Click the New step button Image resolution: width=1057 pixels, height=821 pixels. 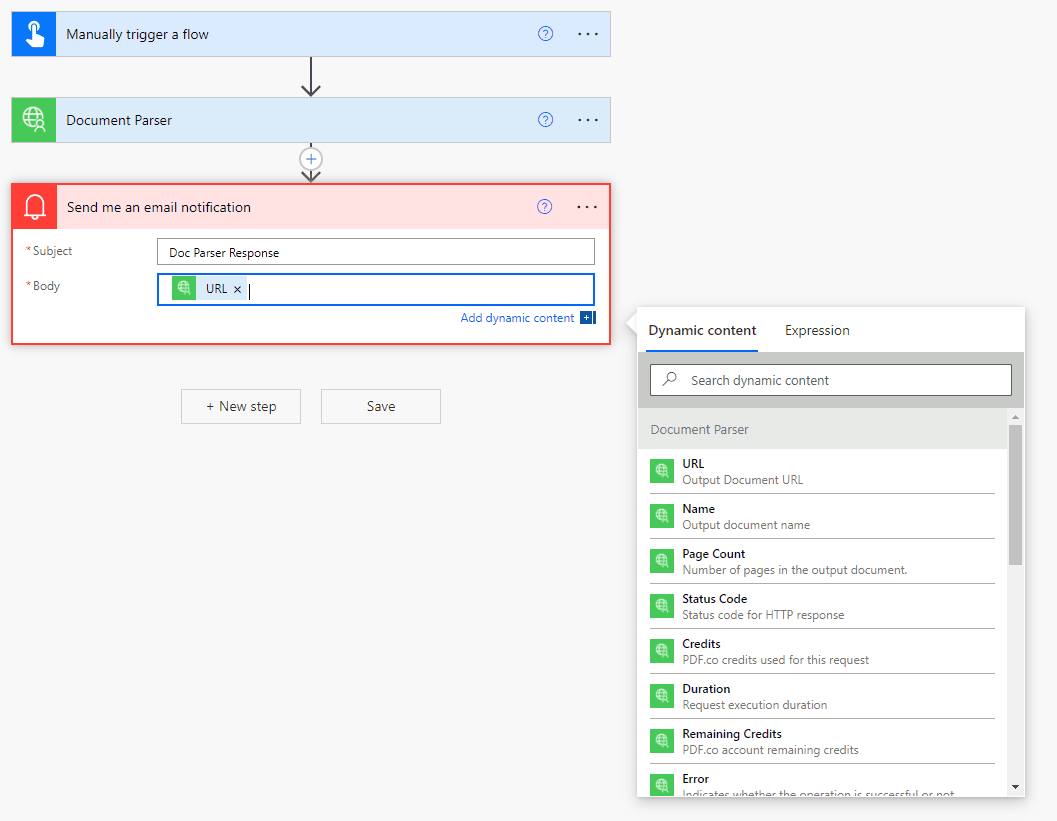240,406
